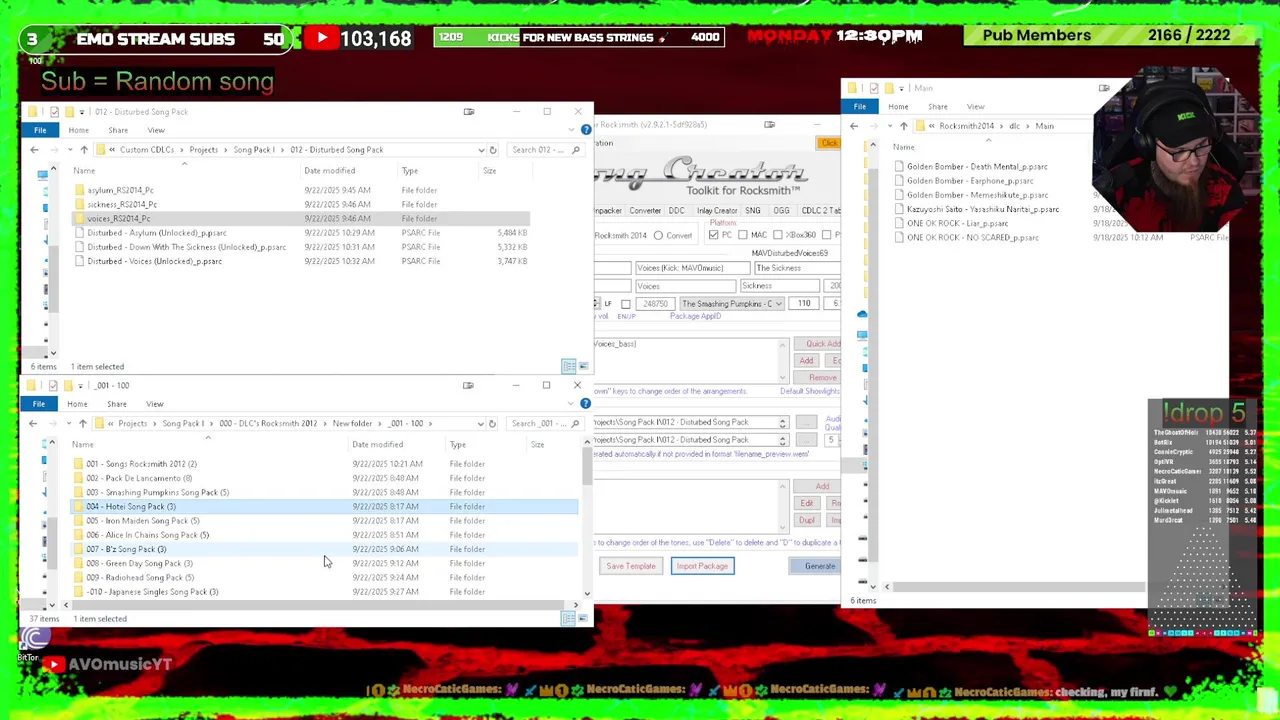Screen dimensions: 1280x720
Task: Go back in Disturbed Song Pack window
Action: click(34, 150)
